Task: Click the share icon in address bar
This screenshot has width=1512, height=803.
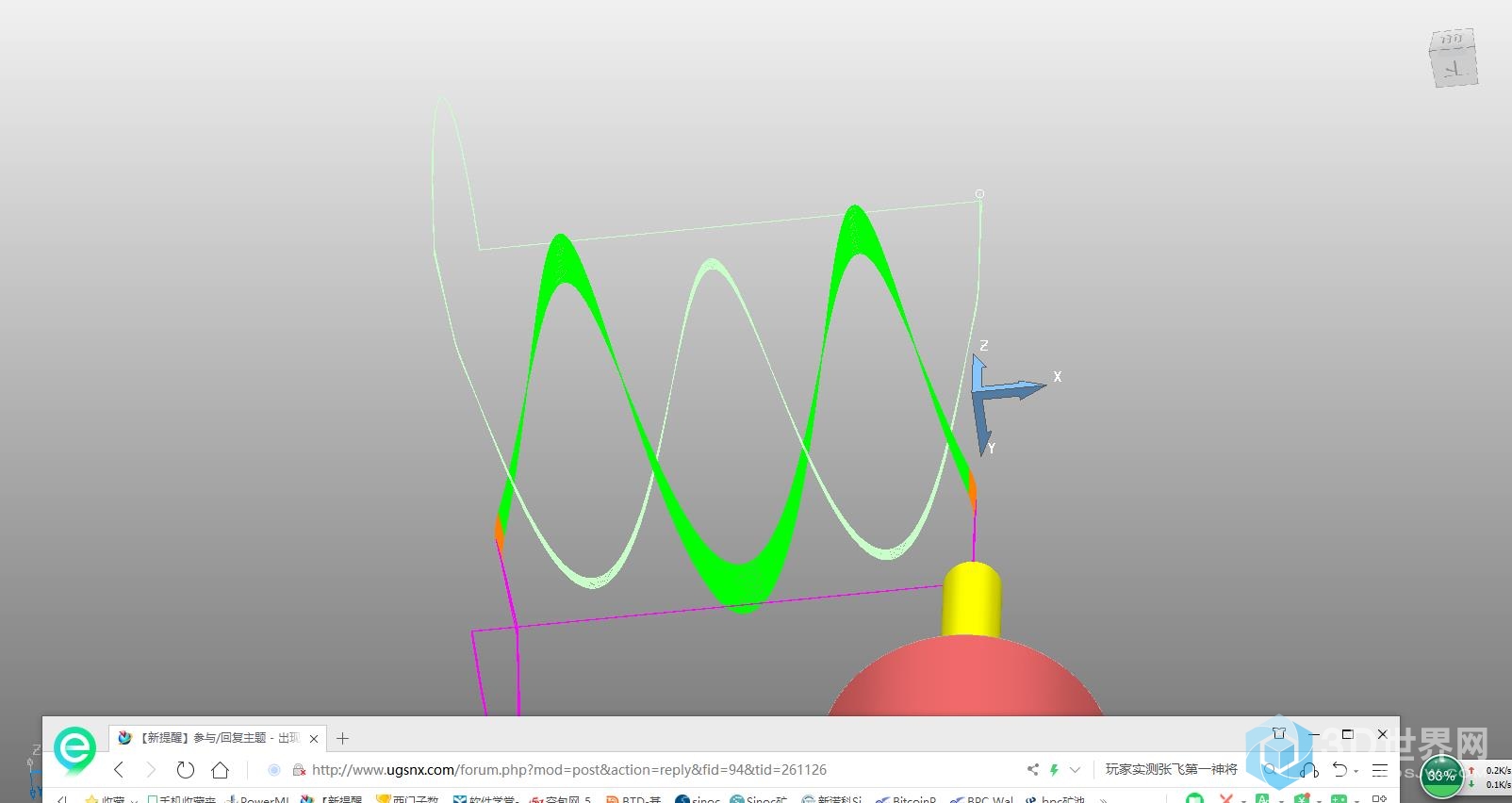Action: pos(1033,770)
